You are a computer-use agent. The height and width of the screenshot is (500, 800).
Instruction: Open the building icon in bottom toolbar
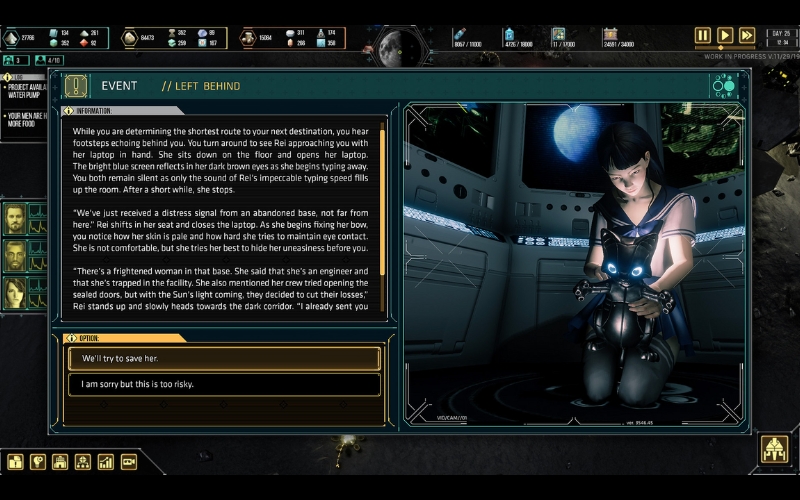point(60,462)
